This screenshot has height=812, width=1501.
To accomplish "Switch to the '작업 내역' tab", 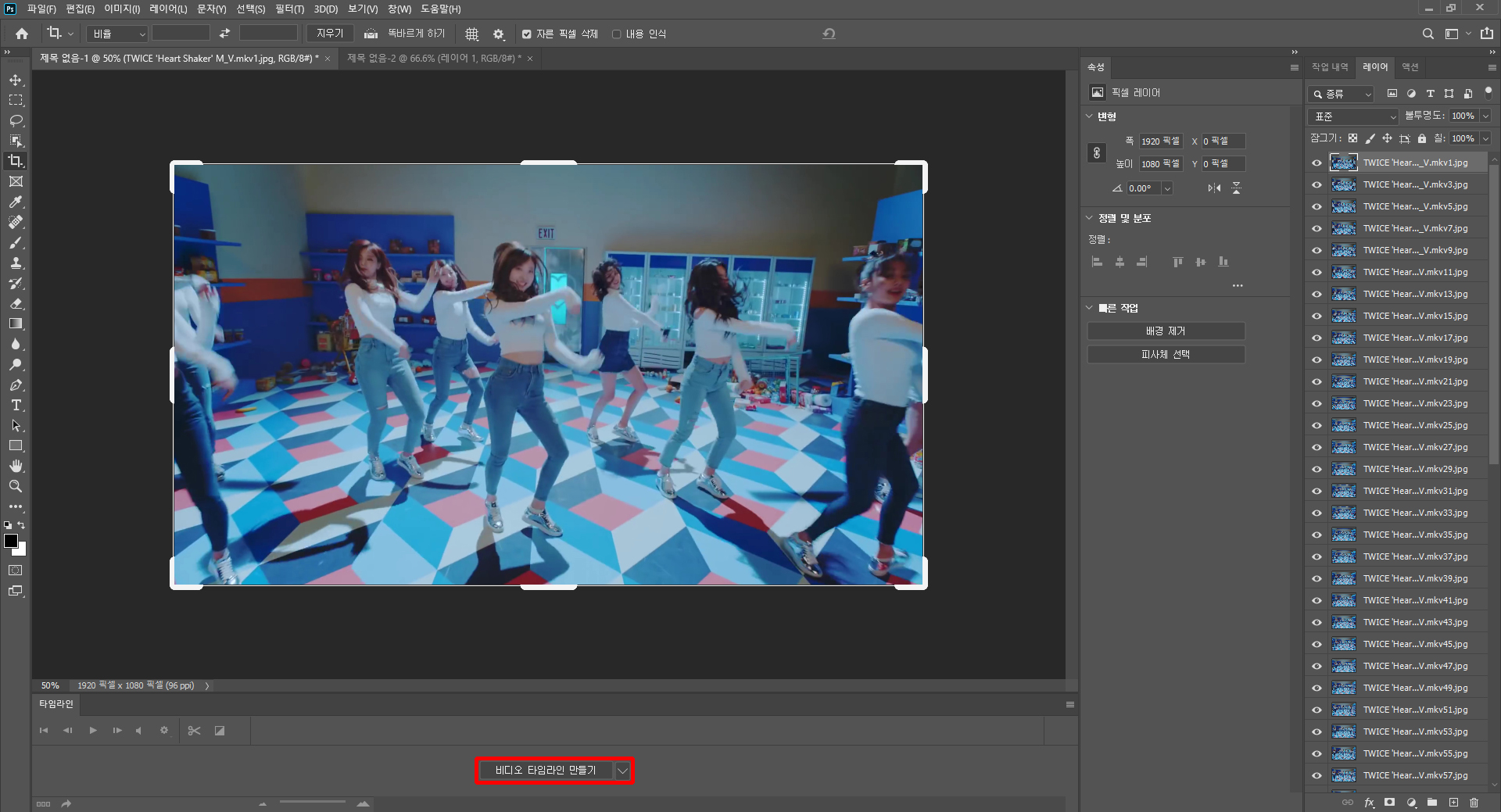I will 1330,67.
